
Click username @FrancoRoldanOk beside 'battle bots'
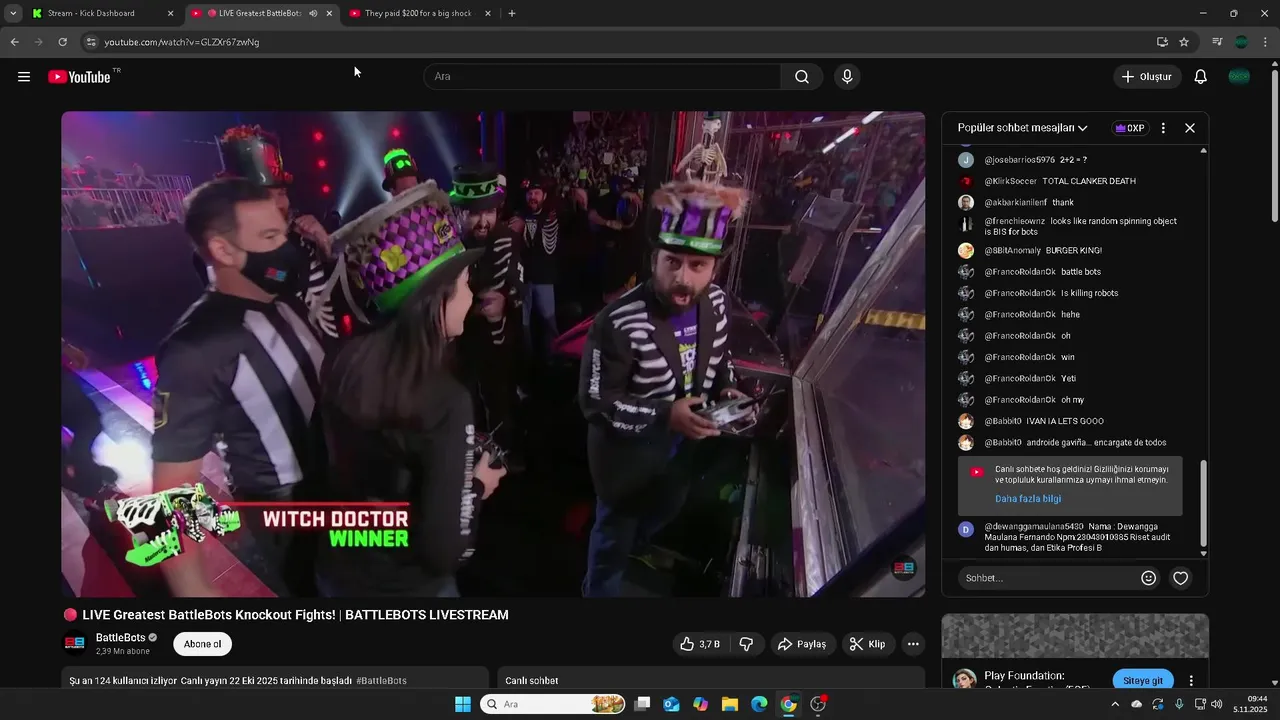point(1020,272)
